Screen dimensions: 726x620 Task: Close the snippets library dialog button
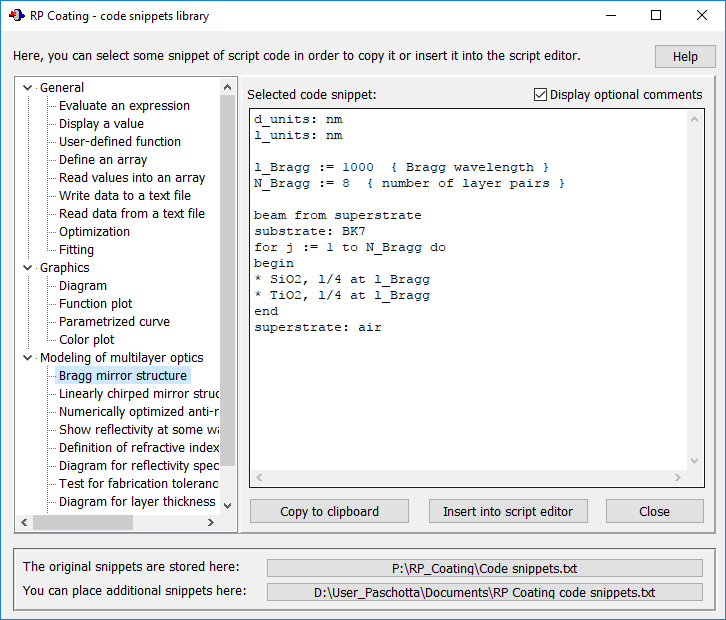[654, 511]
